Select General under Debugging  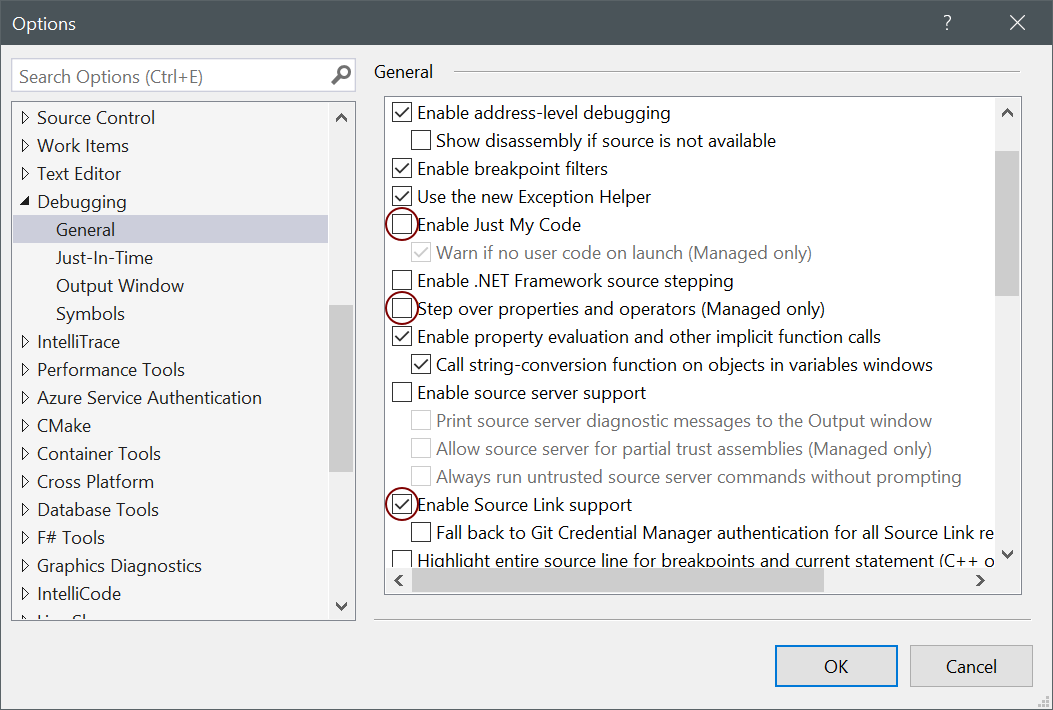tap(171, 230)
